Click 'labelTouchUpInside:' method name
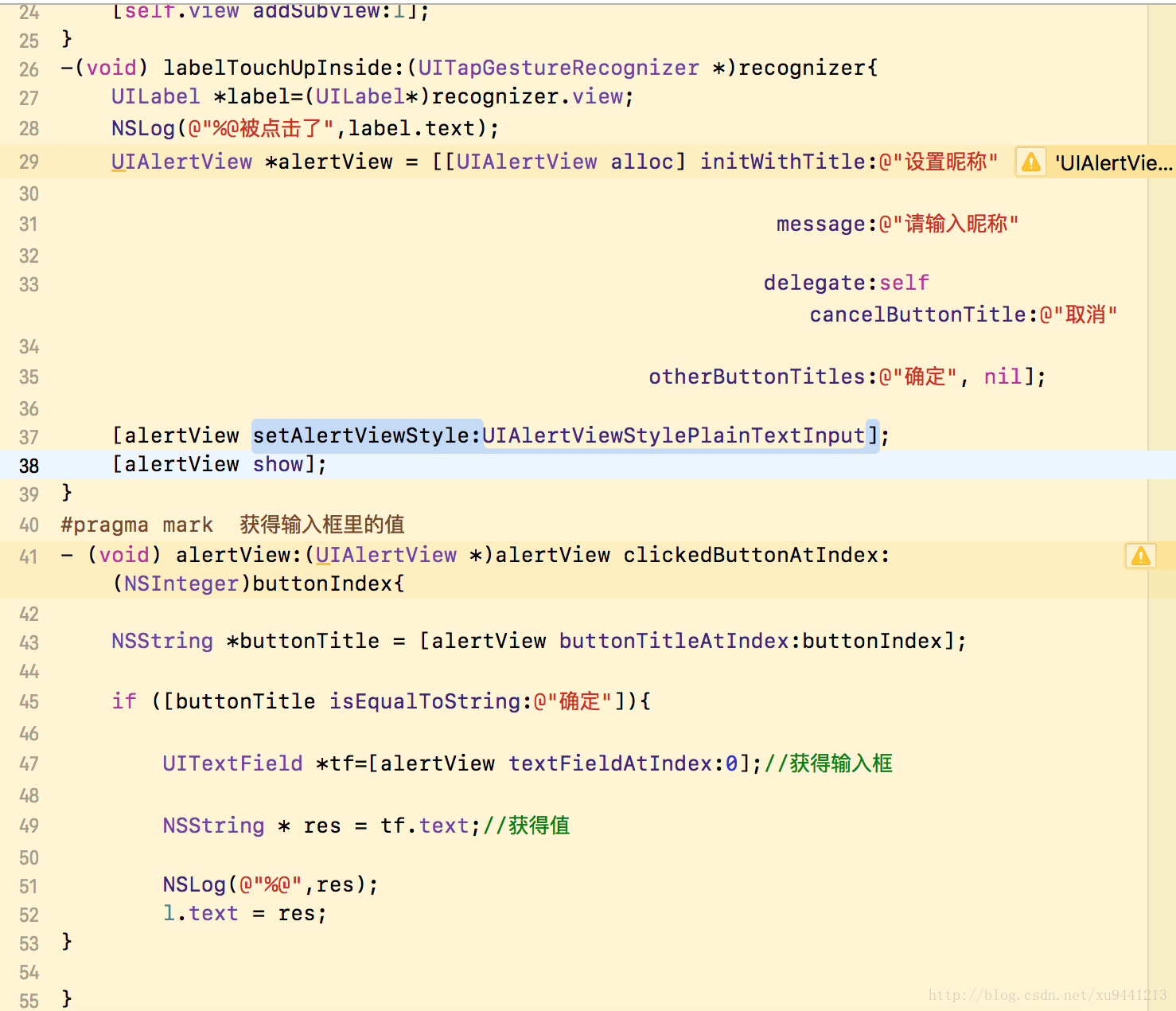Viewport: 1176px width, 1011px height. [284, 68]
